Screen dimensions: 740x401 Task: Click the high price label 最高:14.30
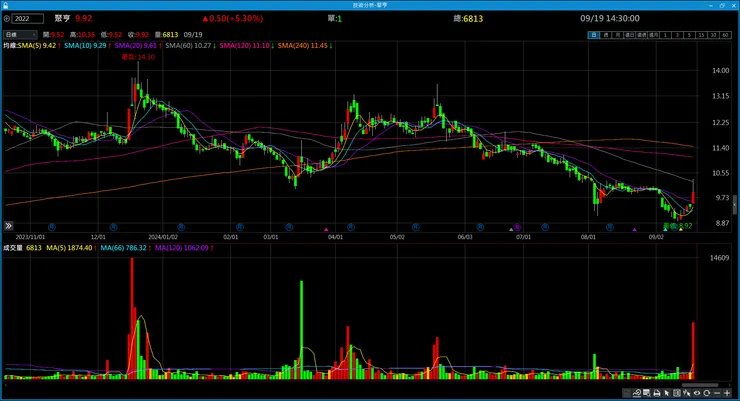[138, 57]
